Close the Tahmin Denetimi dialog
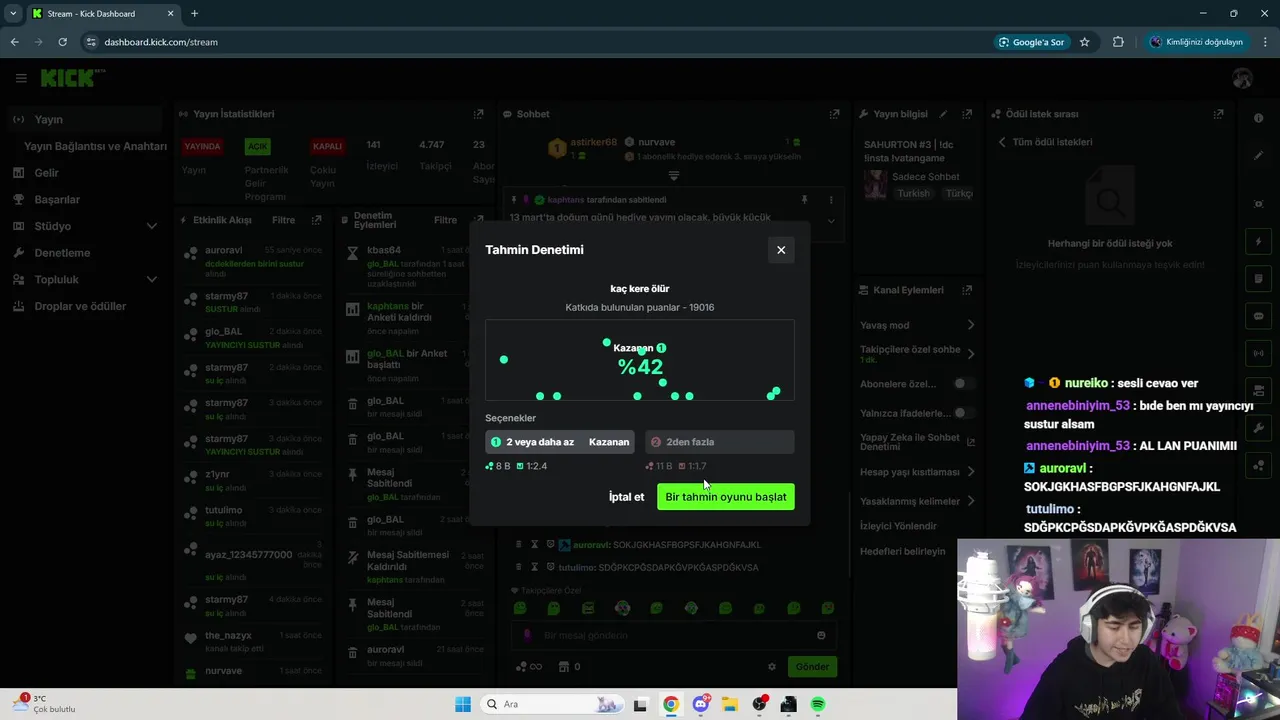 [781, 250]
